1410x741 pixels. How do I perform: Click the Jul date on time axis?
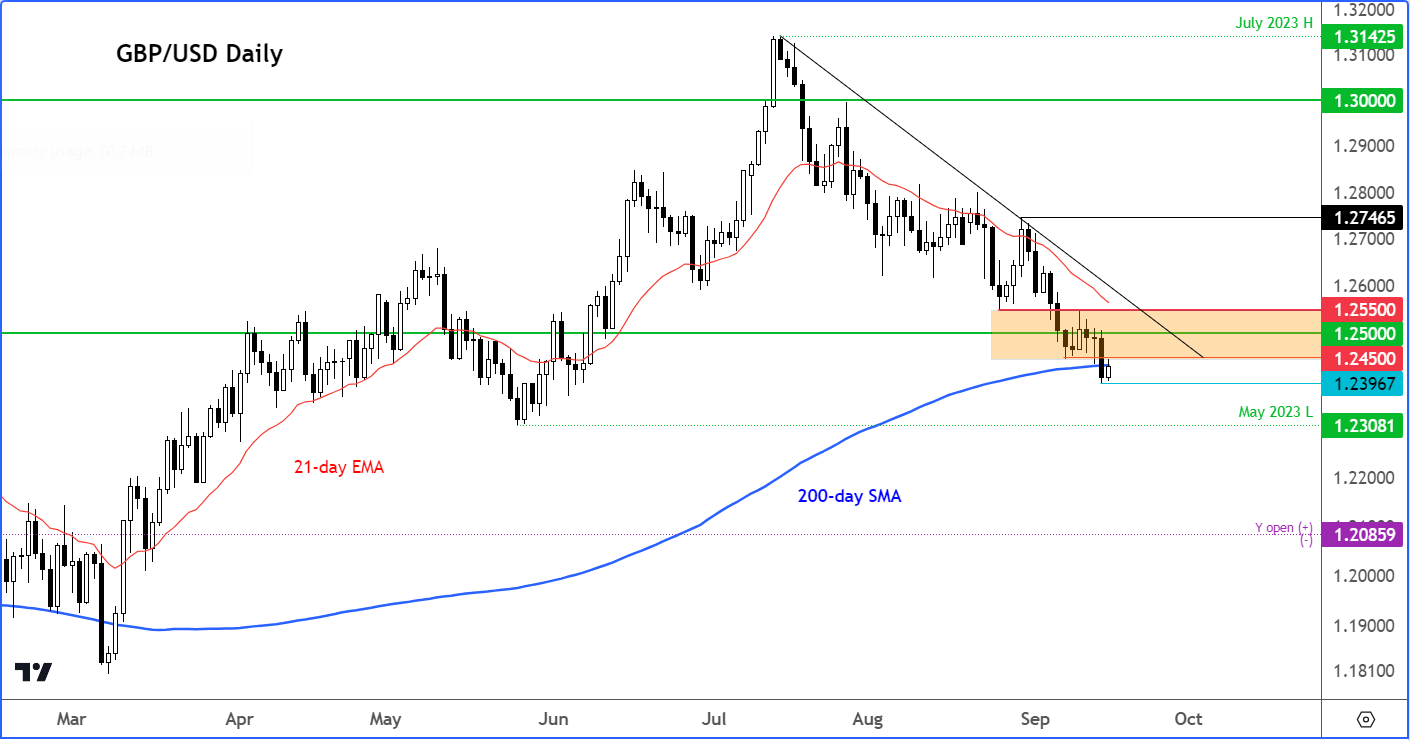[x=713, y=720]
